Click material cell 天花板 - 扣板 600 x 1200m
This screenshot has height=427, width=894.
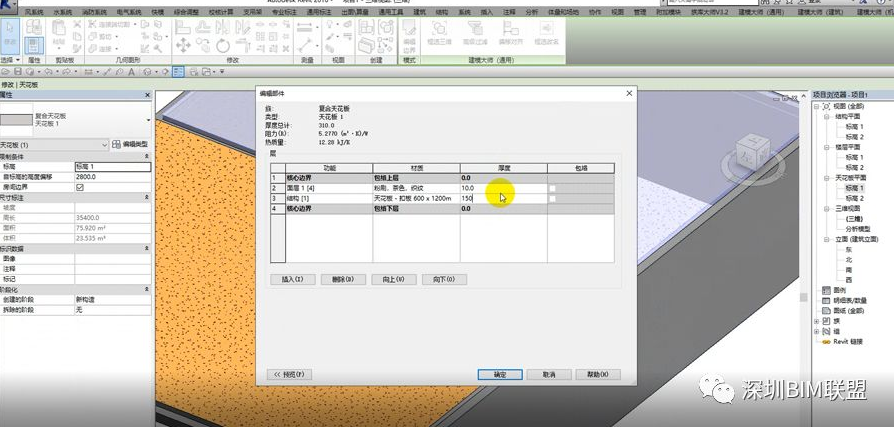(416, 198)
